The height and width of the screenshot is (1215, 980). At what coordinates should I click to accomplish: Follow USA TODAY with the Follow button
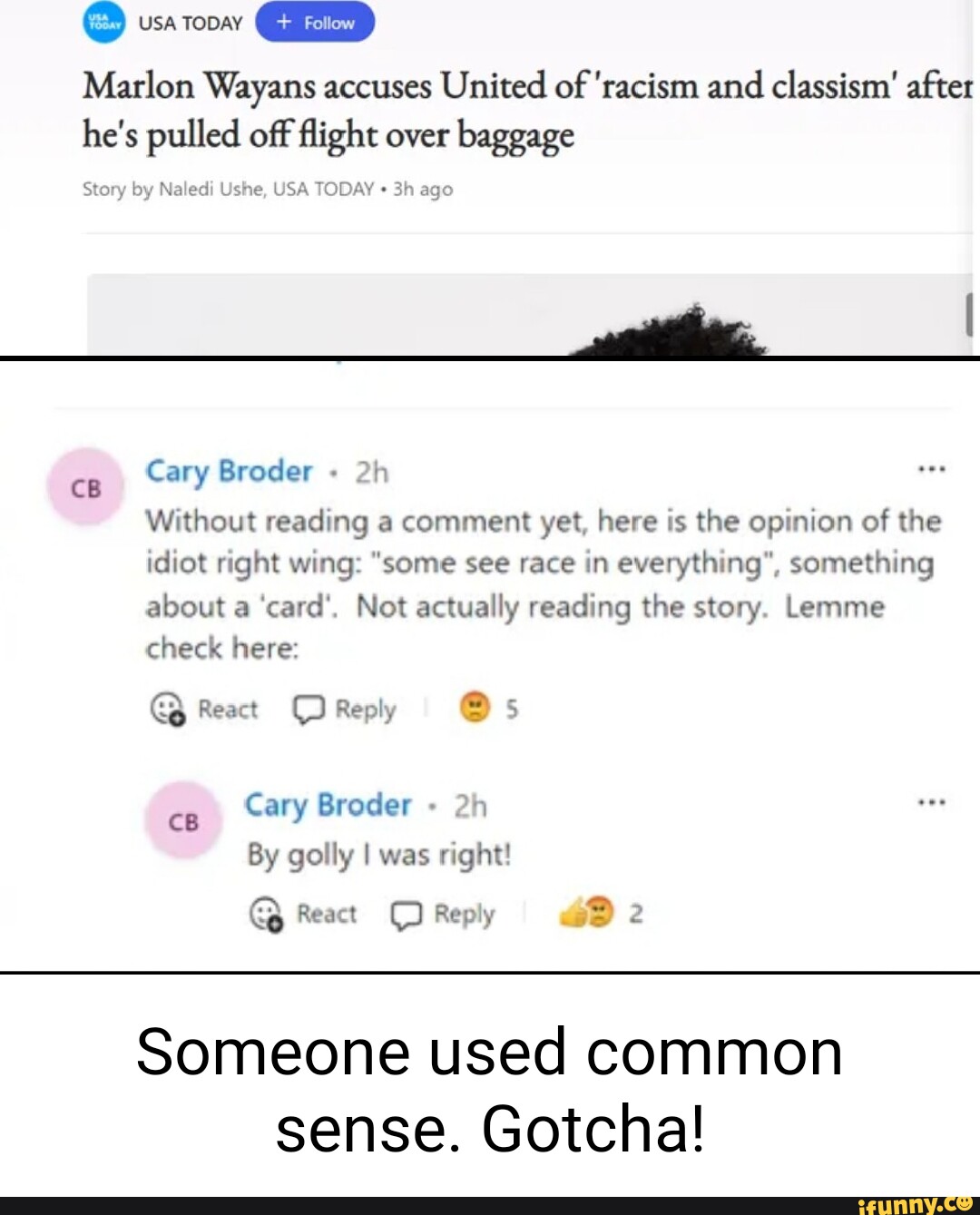tap(315, 23)
